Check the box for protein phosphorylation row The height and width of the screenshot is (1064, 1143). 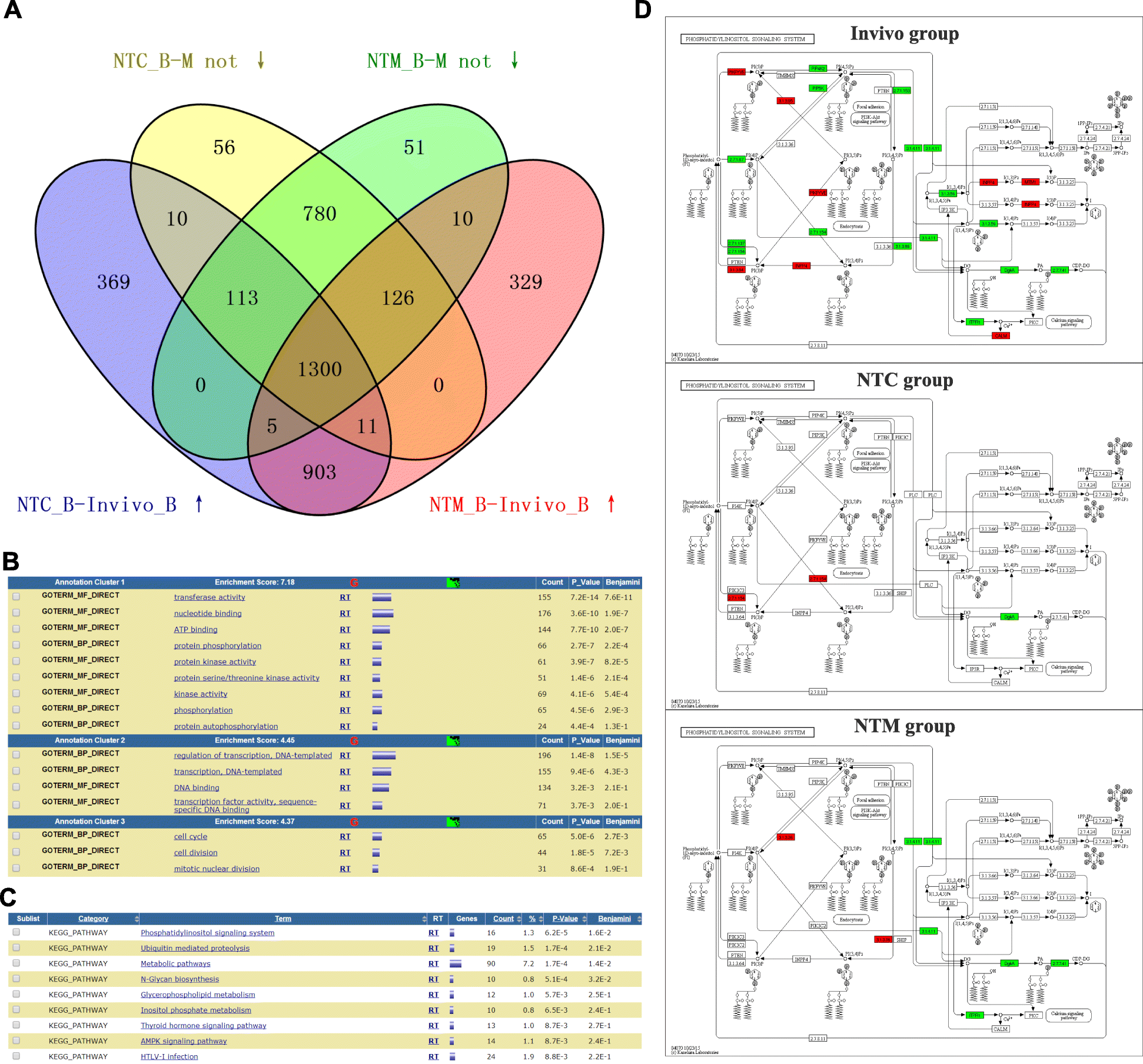tap(16, 645)
